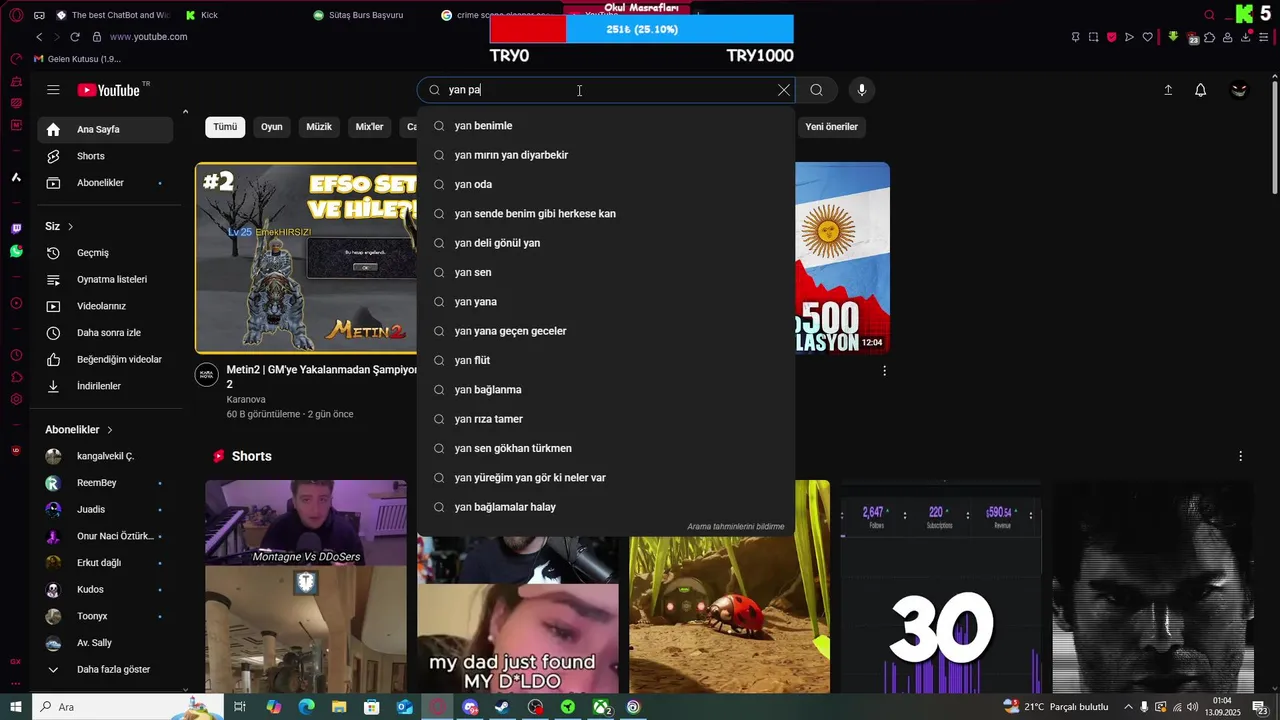Open Xbox app from taskbar
This screenshot has width=1280, height=720.
(601, 707)
